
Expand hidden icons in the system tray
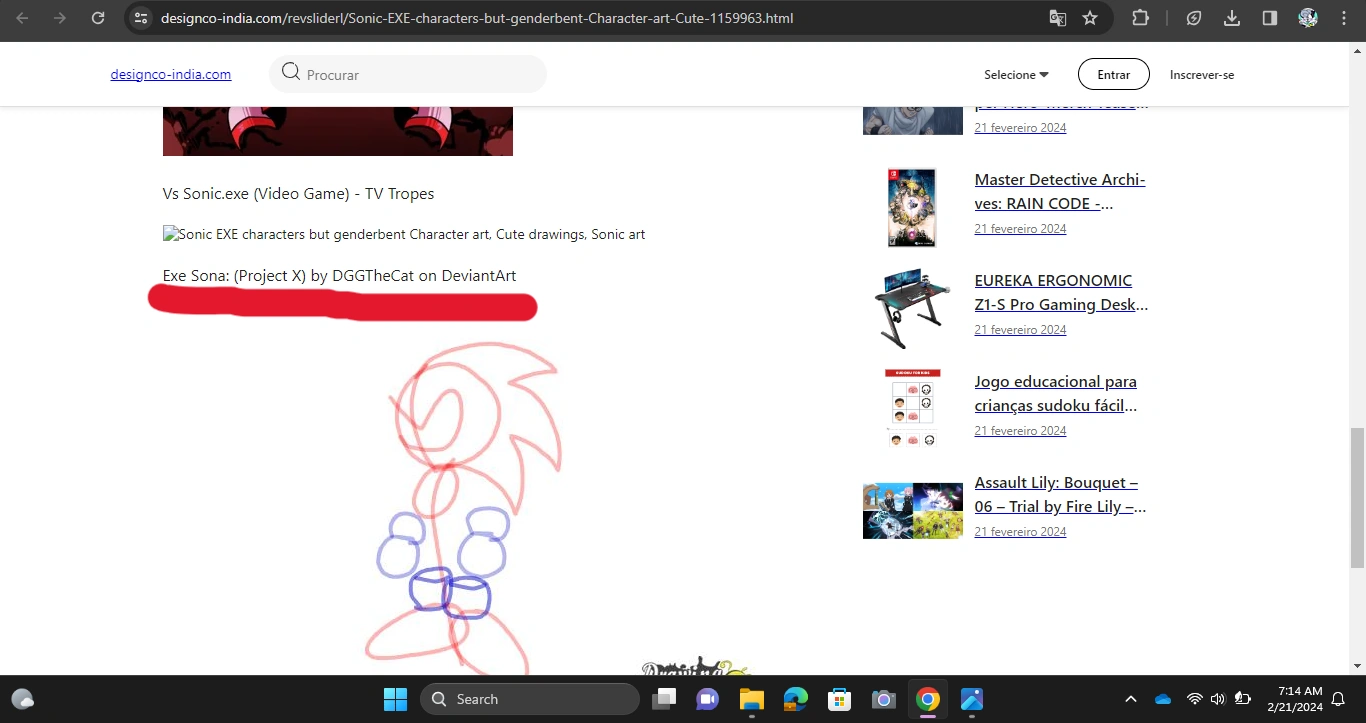click(x=1130, y=698)
